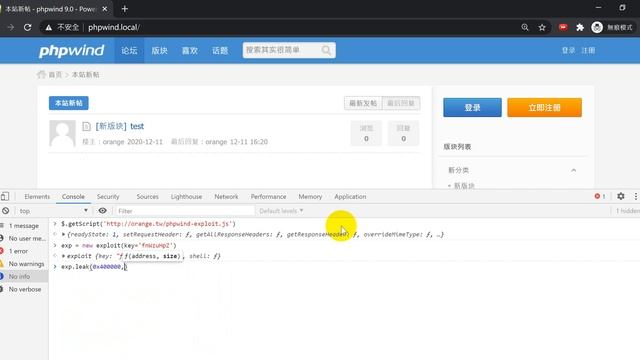The width and height of the screenshot is (640, 360).
Task: Go forward with the arrow icon
Action: [x=11, y=27]
